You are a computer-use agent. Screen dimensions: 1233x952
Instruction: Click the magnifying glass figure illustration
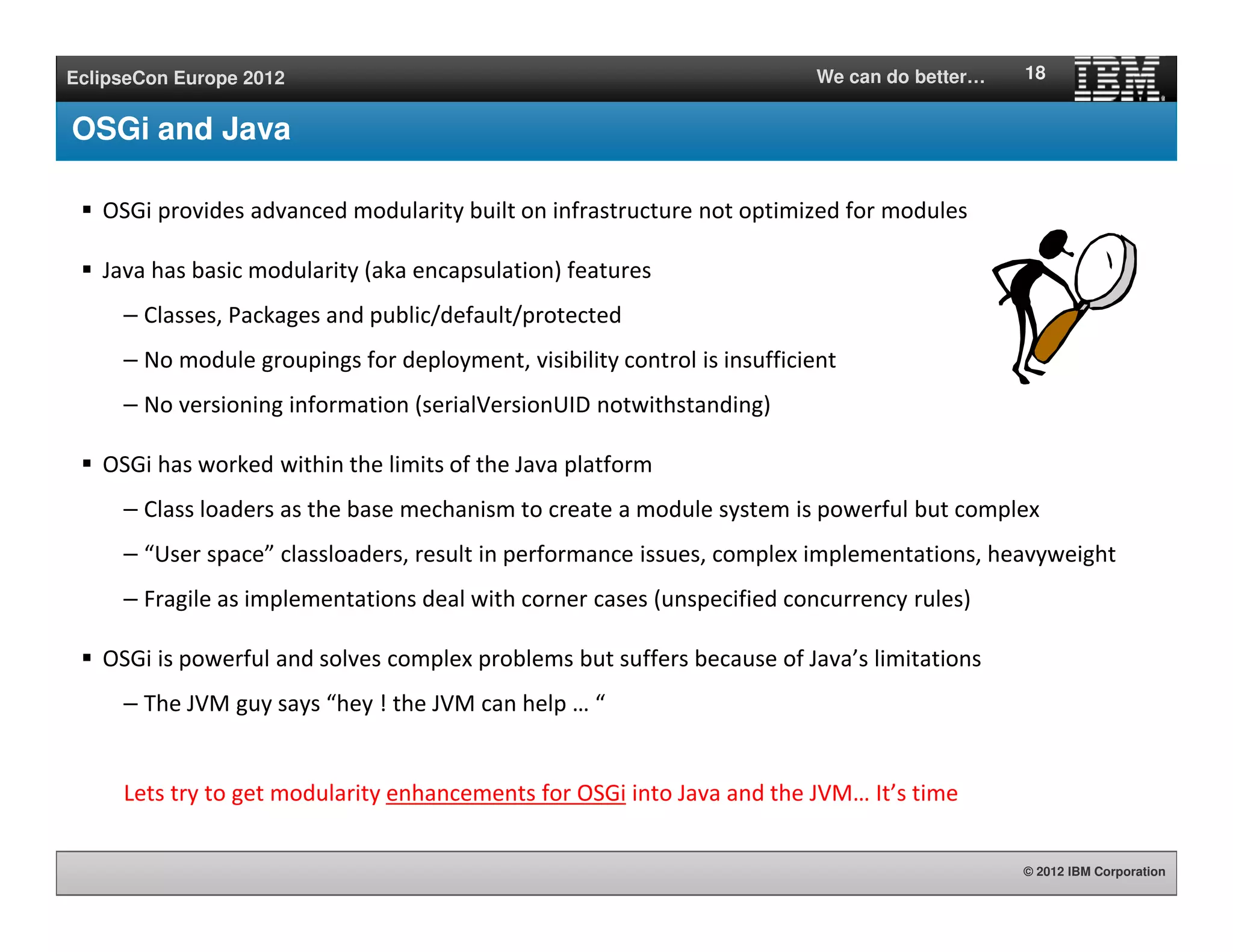point(1064,306)
